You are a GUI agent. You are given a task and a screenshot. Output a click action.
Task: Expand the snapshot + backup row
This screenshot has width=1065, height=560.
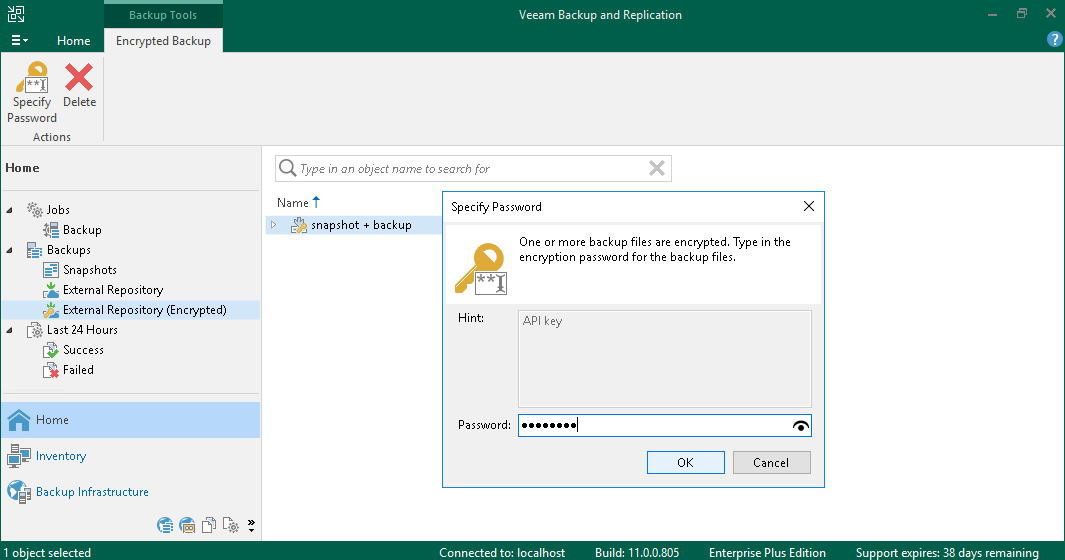(274, 225)
